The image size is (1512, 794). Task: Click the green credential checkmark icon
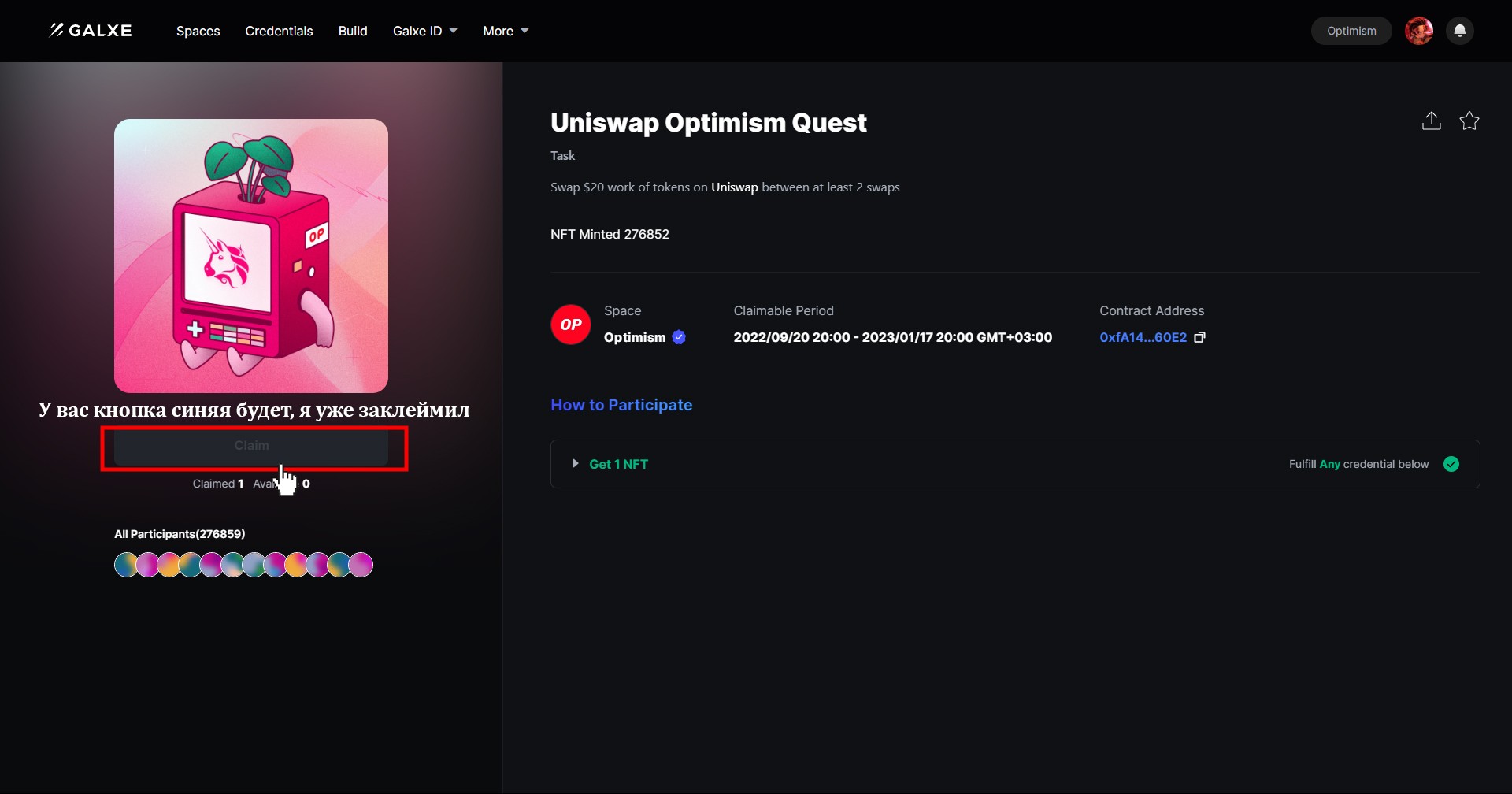coord(1451,464)
